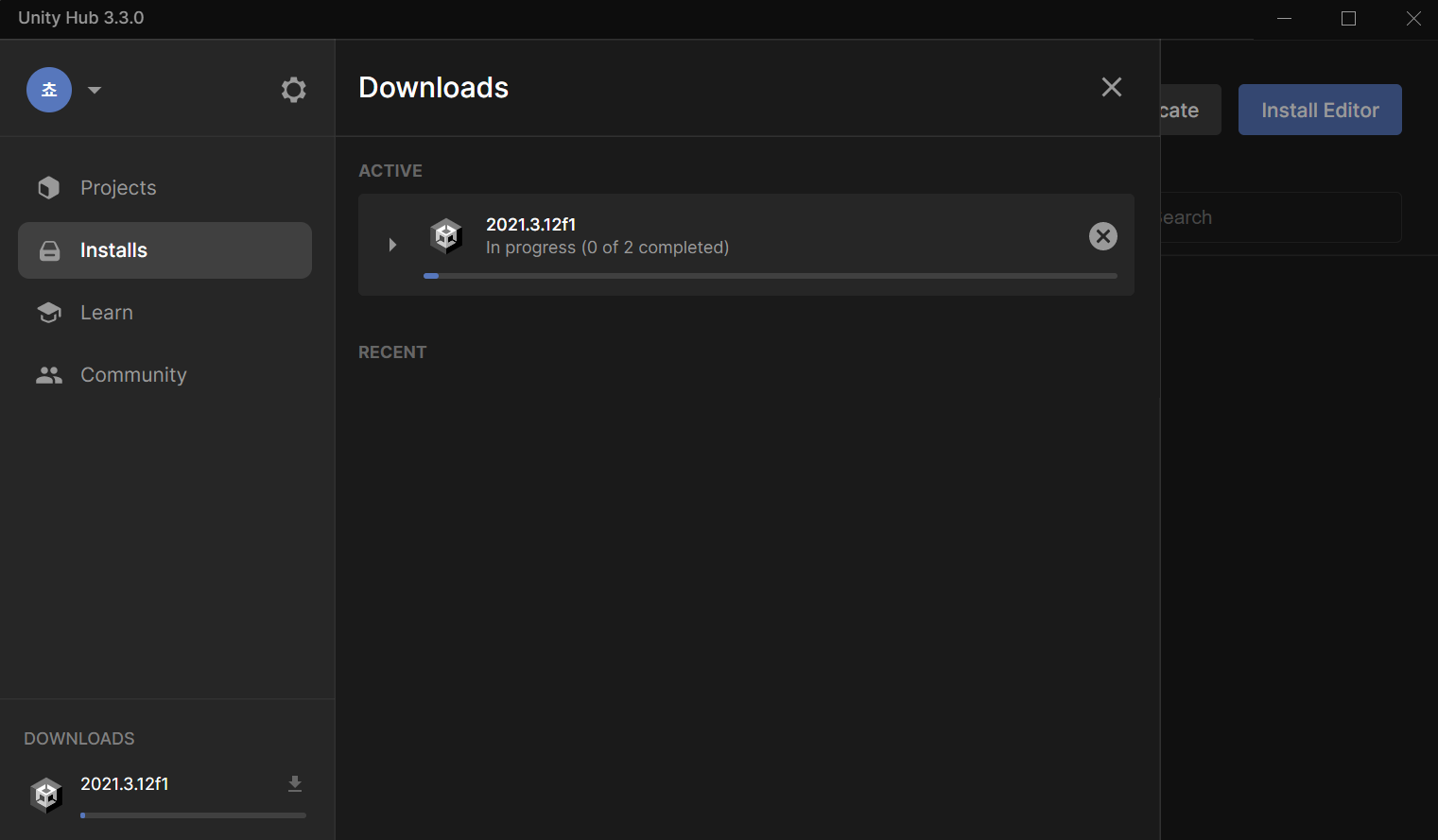Click the Unity icon in active download
This screenshot has height=840, width=1438.
[x=446, y=235]
